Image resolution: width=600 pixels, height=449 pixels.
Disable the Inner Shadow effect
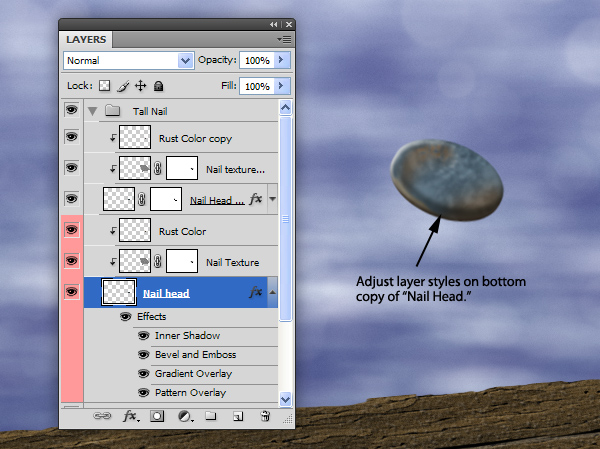[143, 336]
